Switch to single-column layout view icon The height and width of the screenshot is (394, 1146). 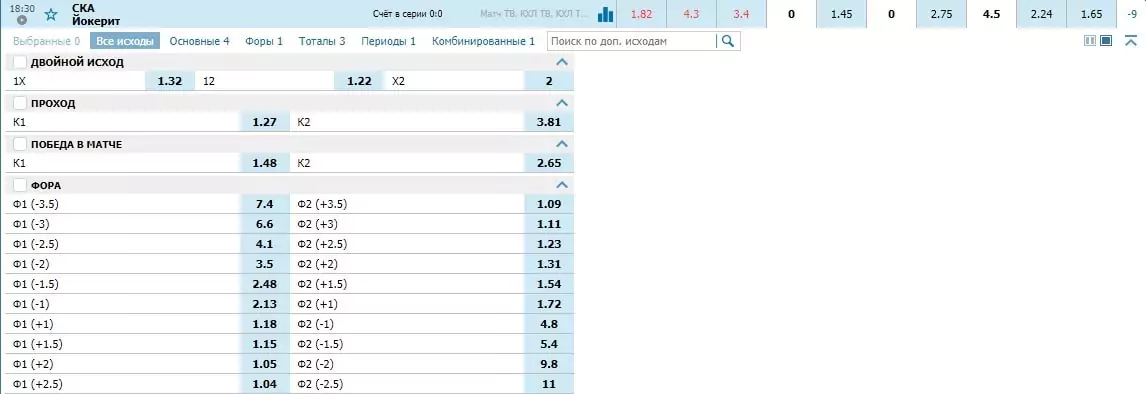(1106, 41)
